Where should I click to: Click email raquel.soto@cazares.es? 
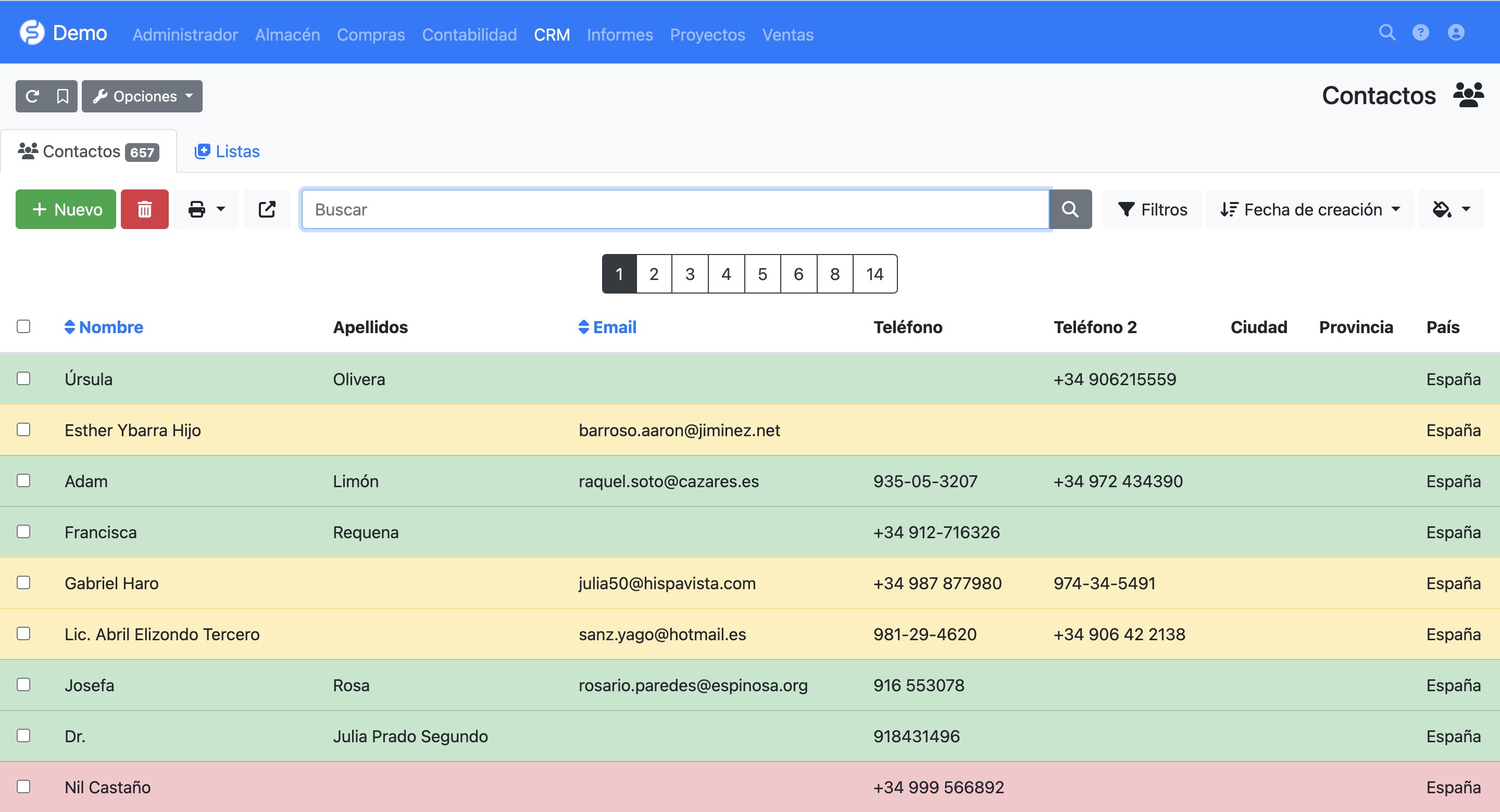coord(668,481)
